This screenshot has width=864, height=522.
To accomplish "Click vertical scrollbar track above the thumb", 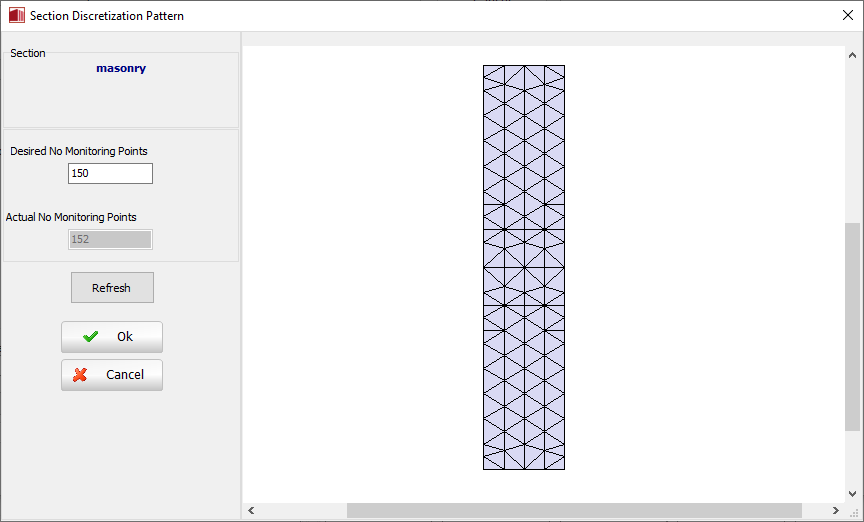I will pyautogui.click(x=852, y=140).
